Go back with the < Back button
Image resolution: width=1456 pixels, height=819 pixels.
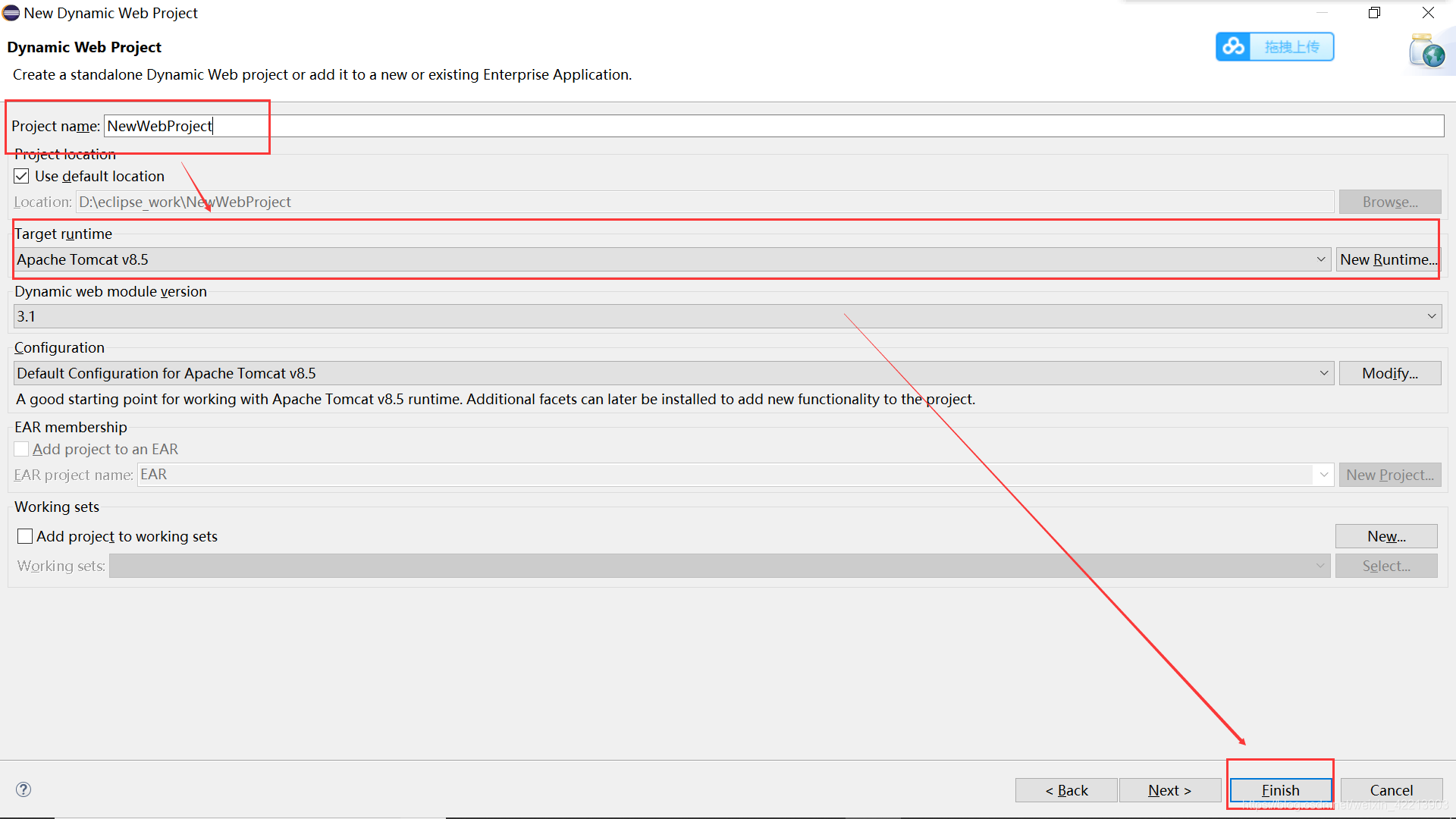1066,790
